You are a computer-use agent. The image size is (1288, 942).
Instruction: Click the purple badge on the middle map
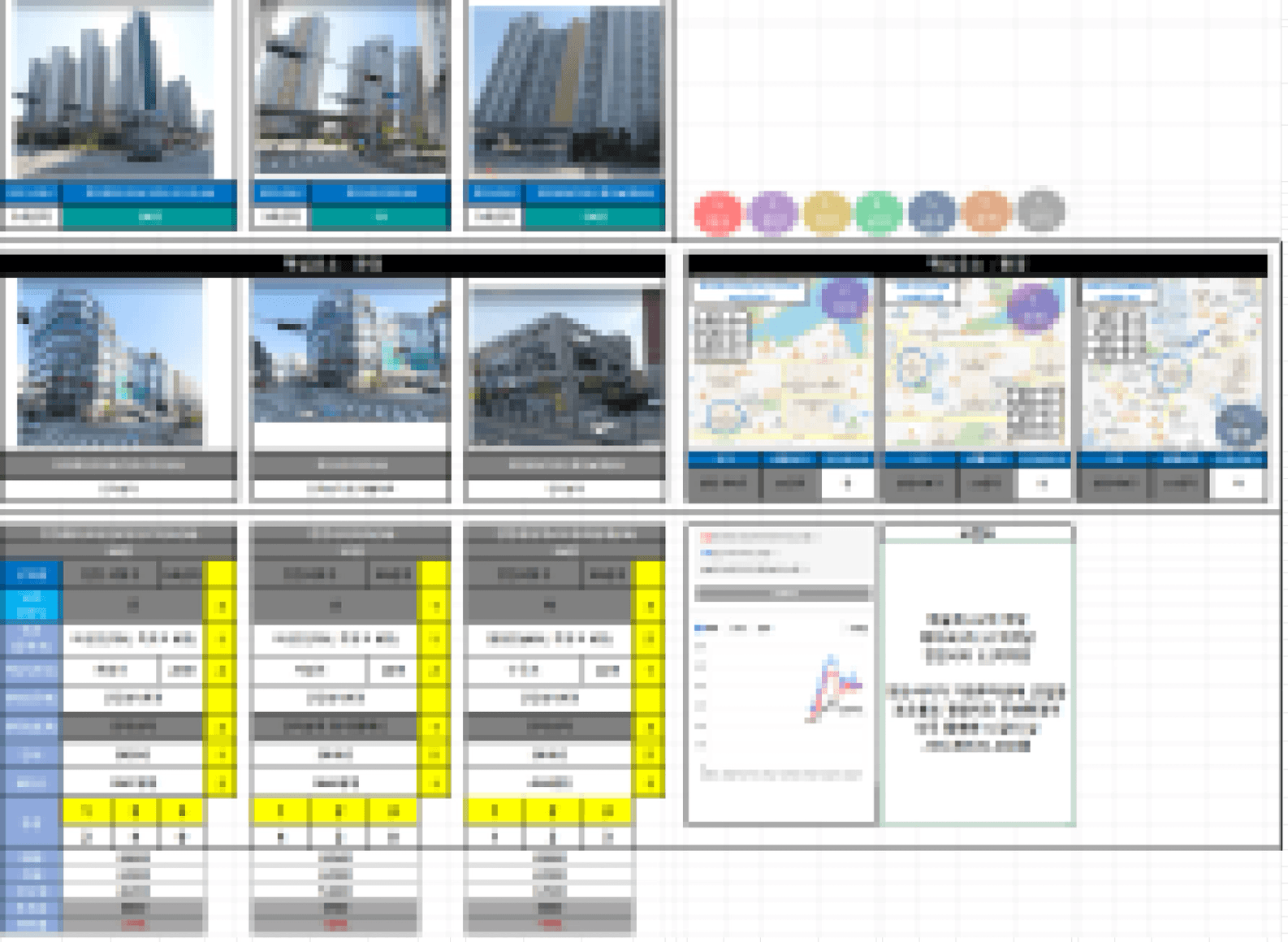(x=1033, y=306)
